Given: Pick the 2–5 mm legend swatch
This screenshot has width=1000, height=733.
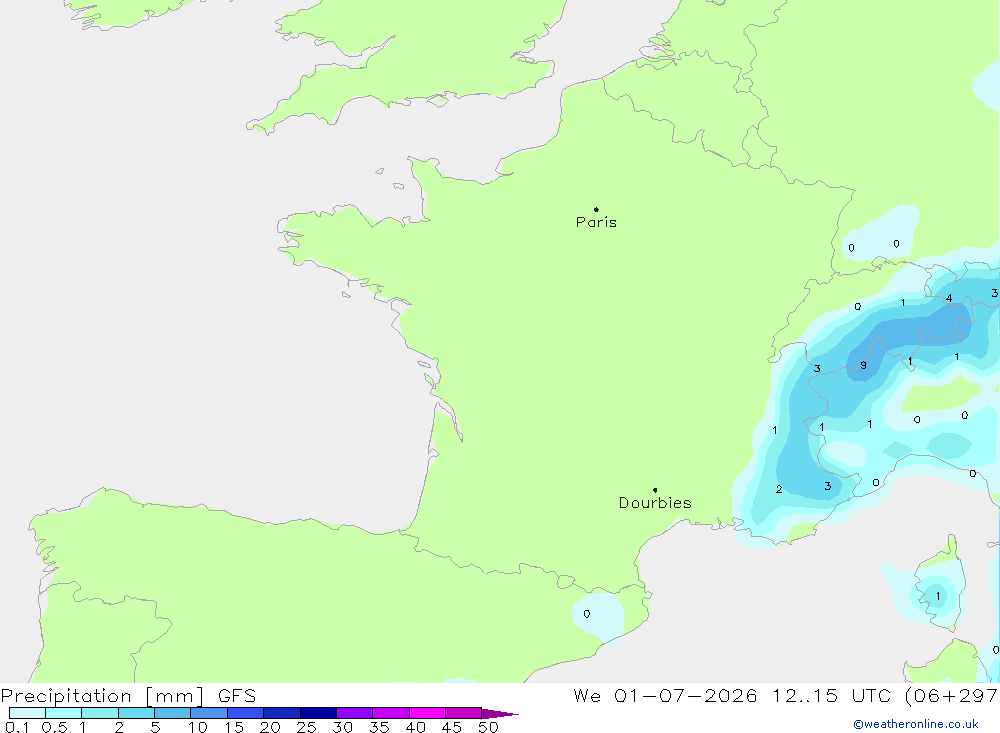Looking at the screenshot, I should pyautogui.click(x=136, y=713).
